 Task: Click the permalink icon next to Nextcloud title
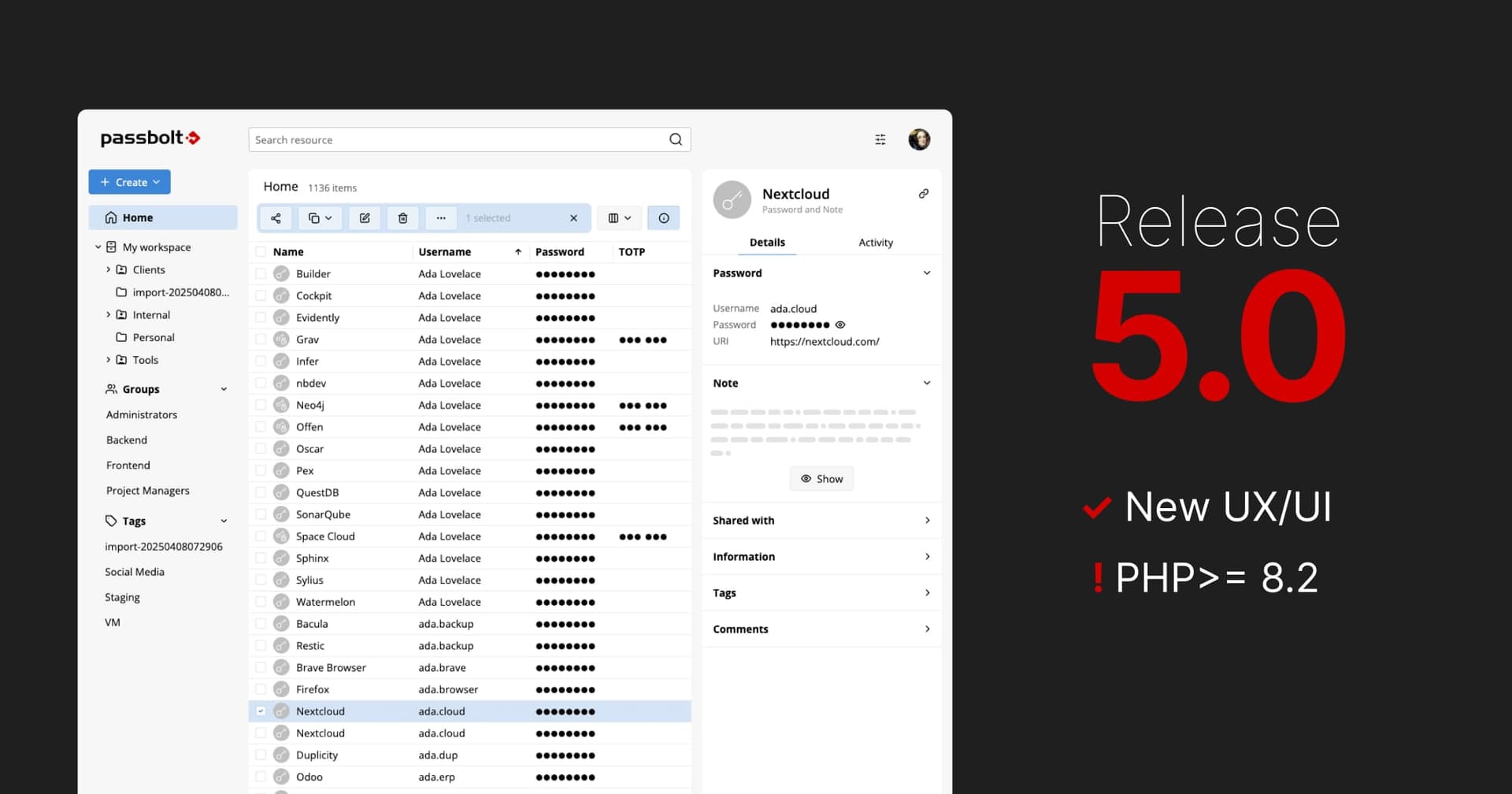click(923, 193)
